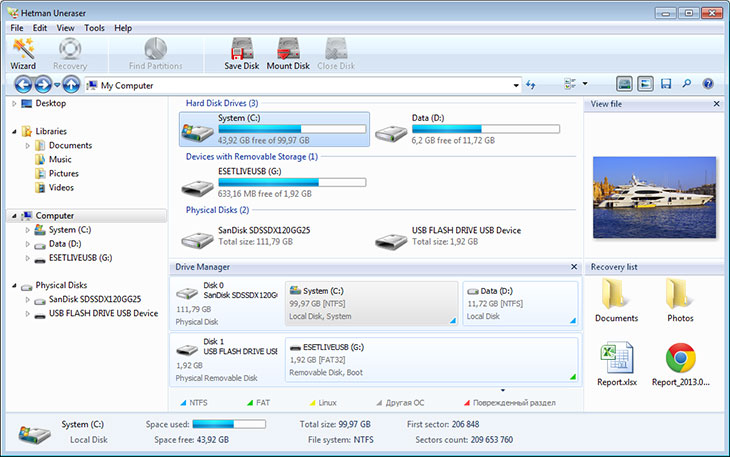Collapse the Libraries tree node
730x457 pixels.
[14, 131]
